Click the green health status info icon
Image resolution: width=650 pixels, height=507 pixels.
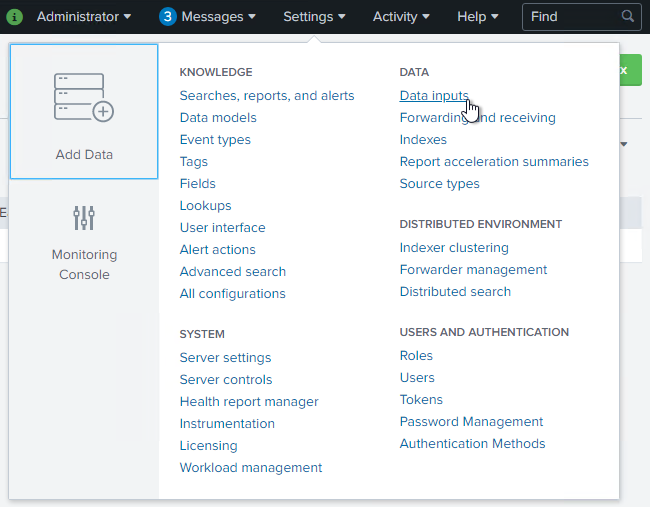(x=15, y=17)
